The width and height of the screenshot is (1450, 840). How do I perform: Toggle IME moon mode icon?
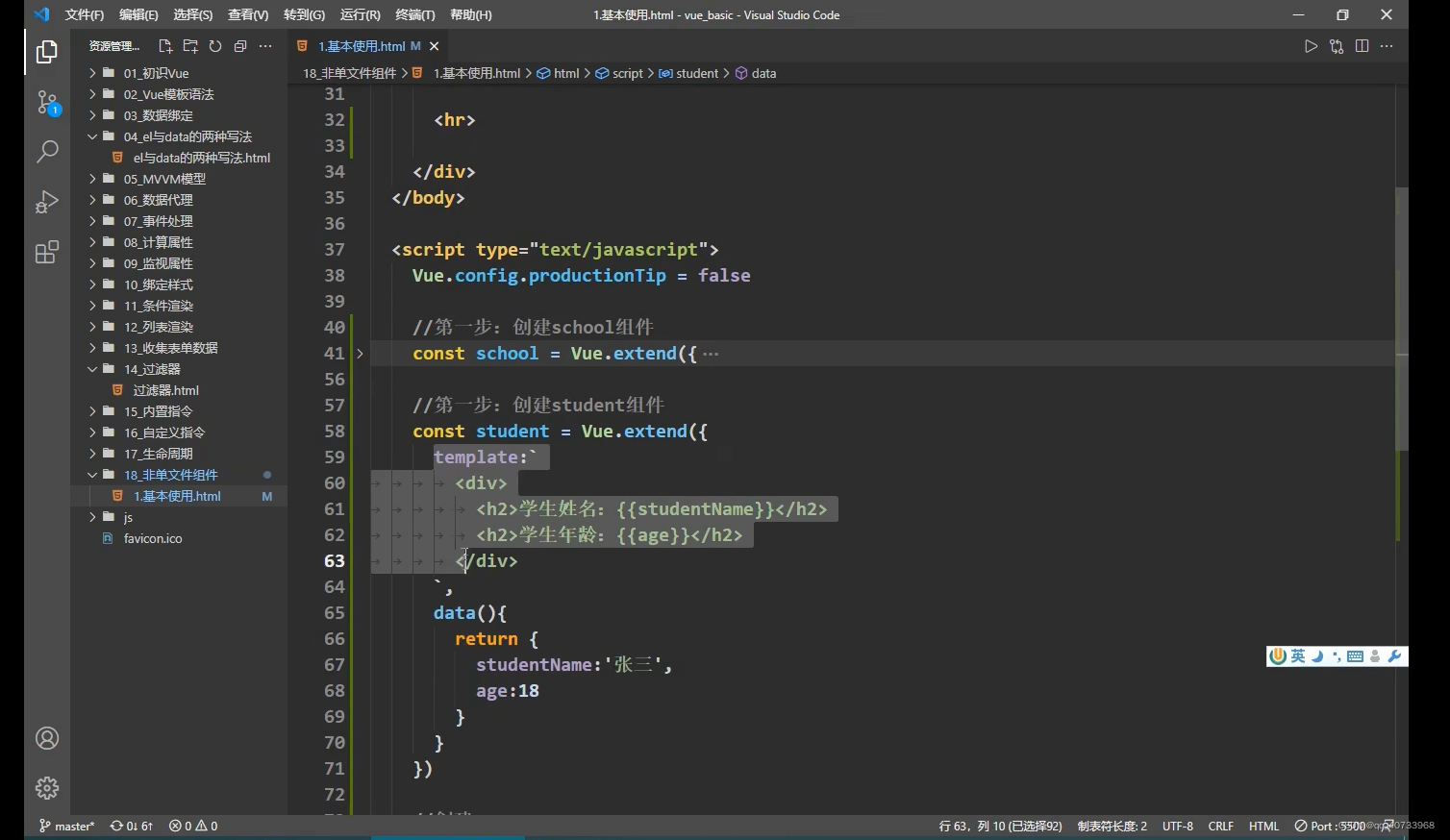(1317, 656)
